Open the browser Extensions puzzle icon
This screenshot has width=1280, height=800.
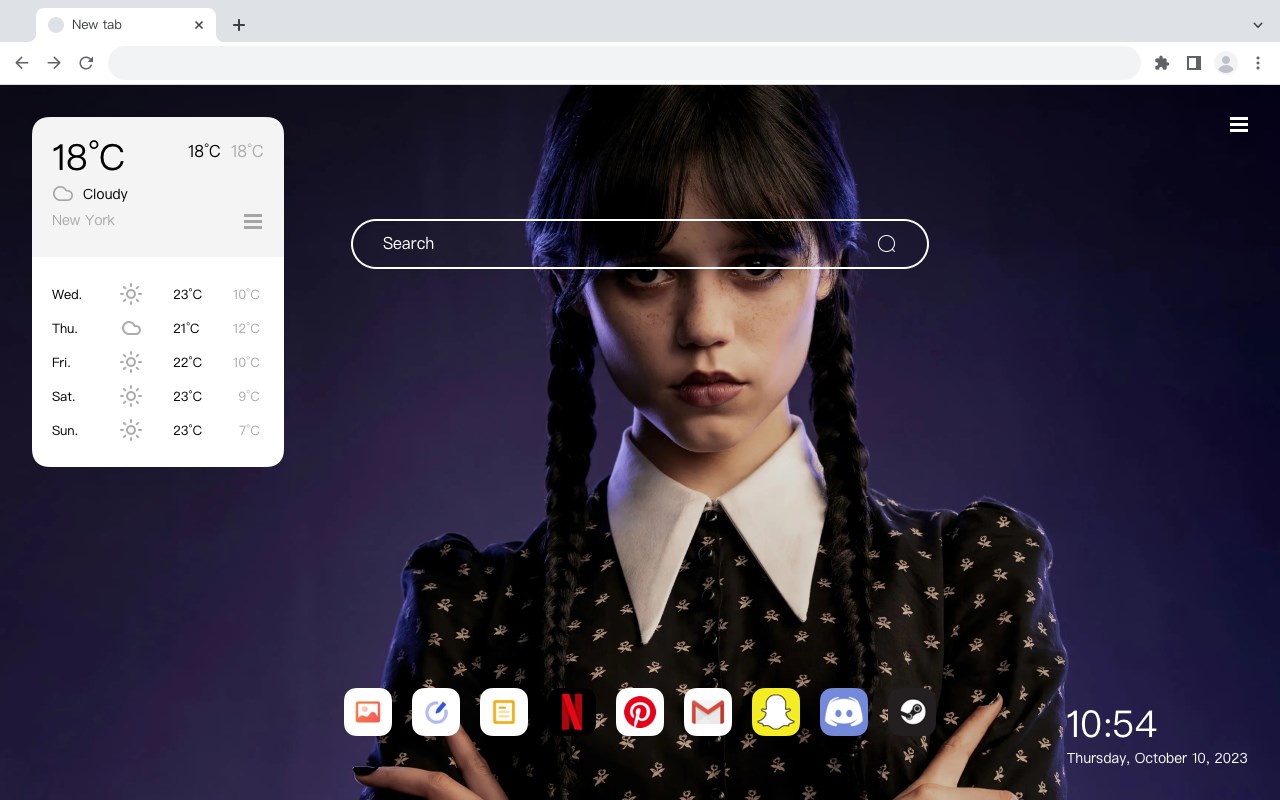click(1161, 63)
